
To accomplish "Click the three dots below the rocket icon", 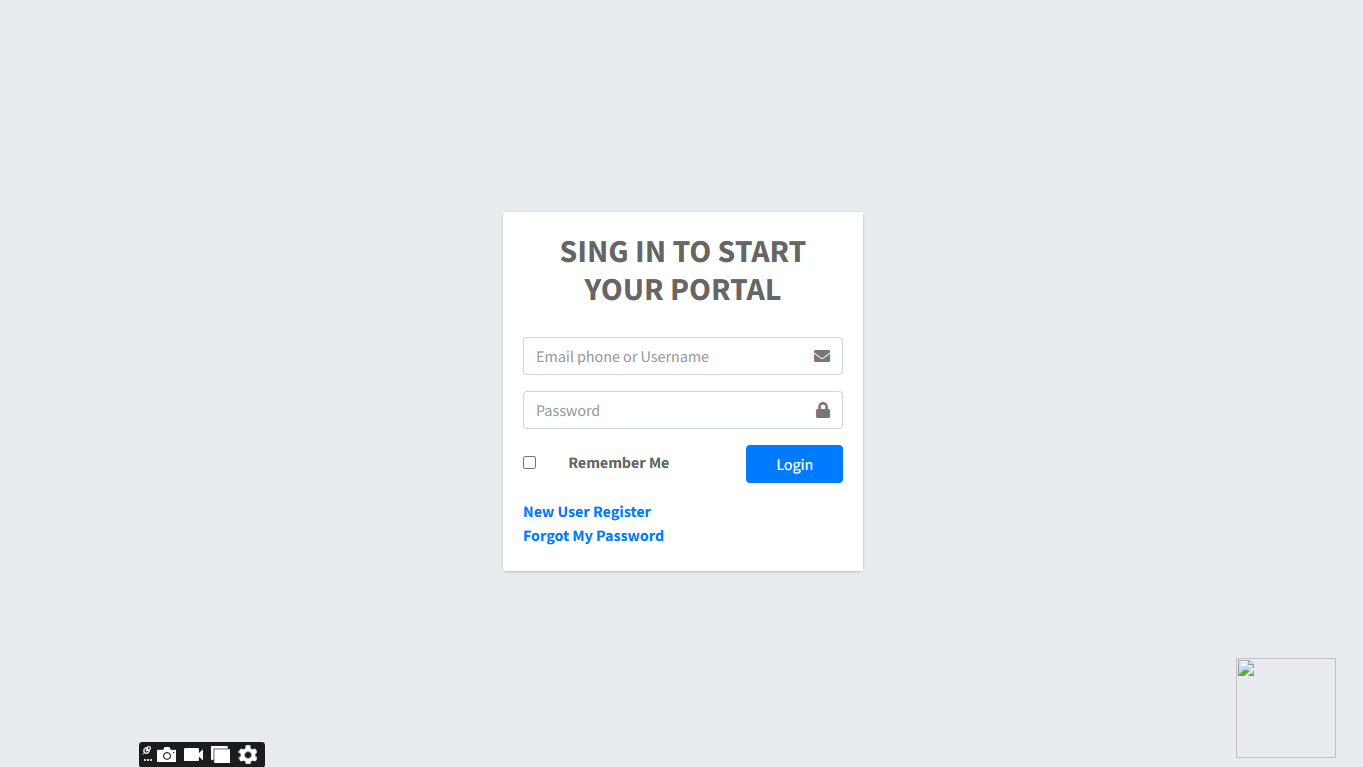I will click(148, 761).
